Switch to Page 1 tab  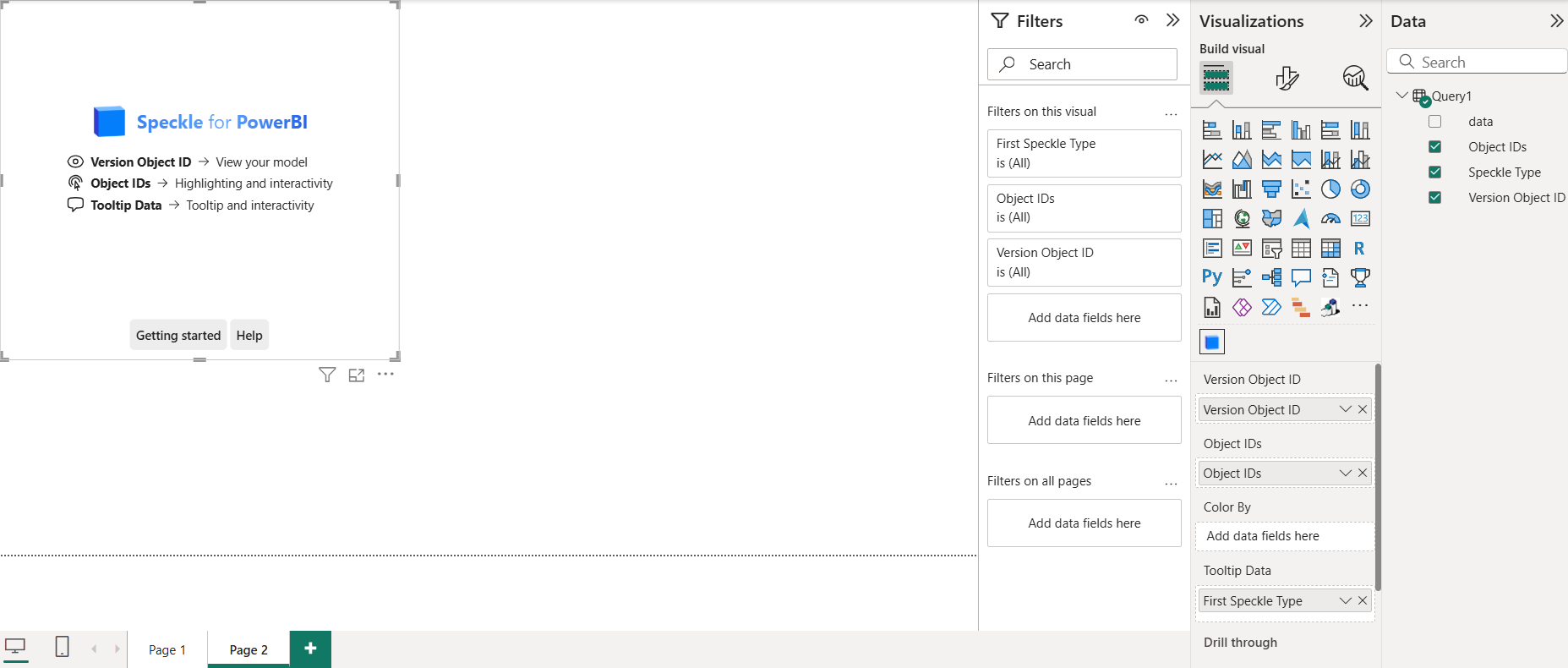pos(167,649)
